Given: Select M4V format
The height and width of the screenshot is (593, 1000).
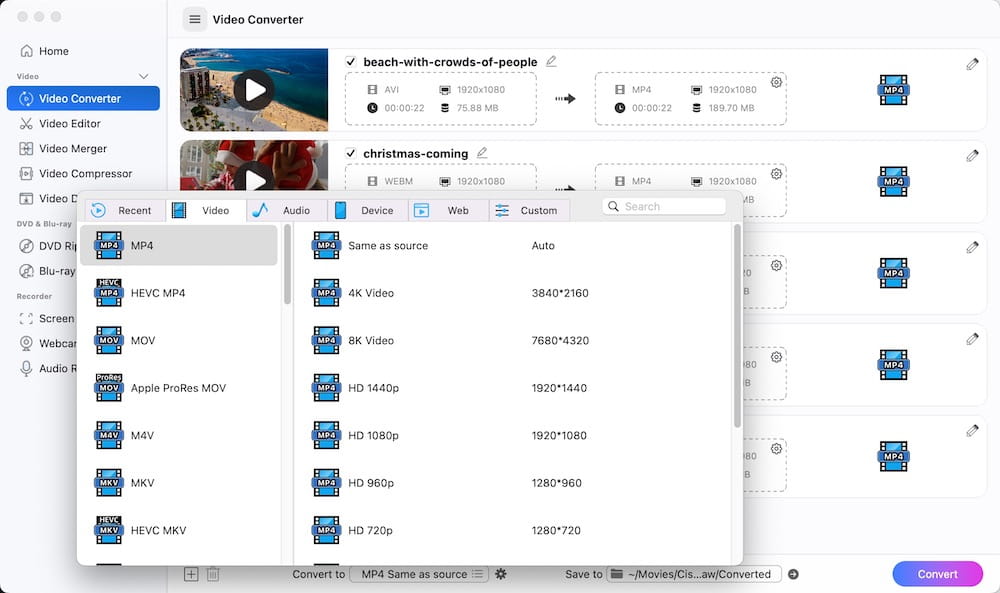Looking at the screenshot, I should click(179, 436).
